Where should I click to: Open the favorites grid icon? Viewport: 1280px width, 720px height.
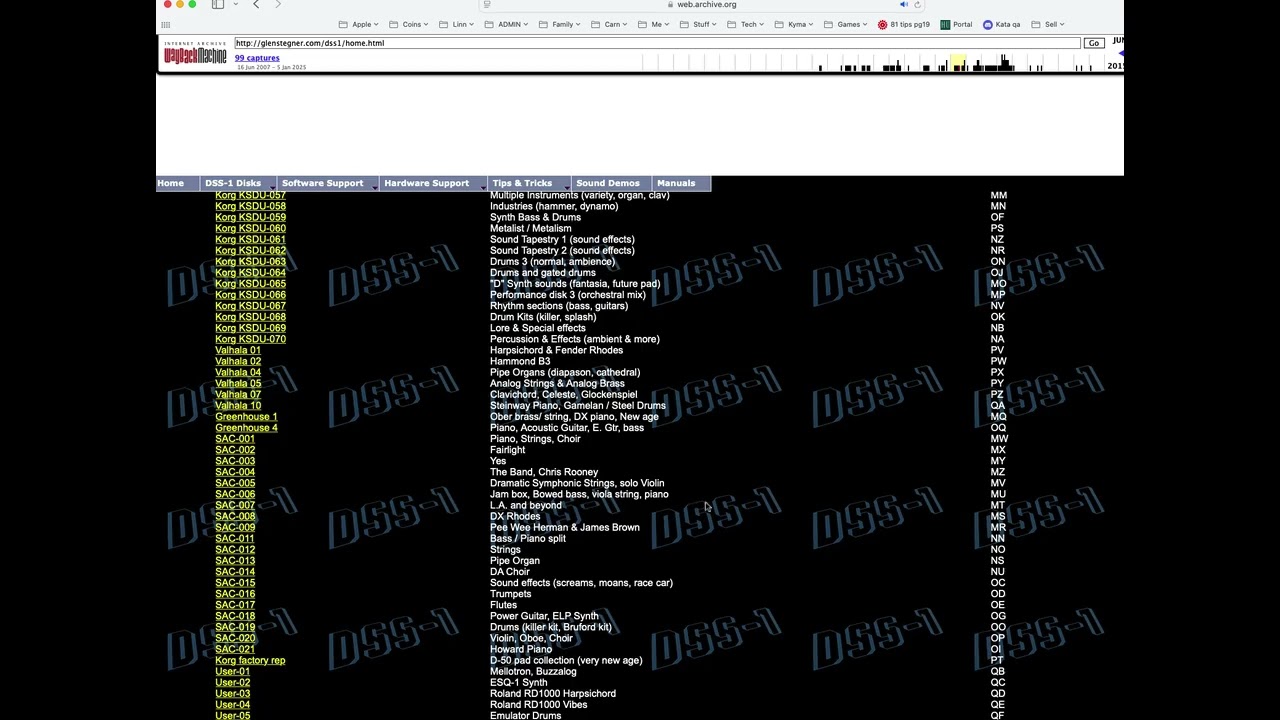click(x=165, y=24)
